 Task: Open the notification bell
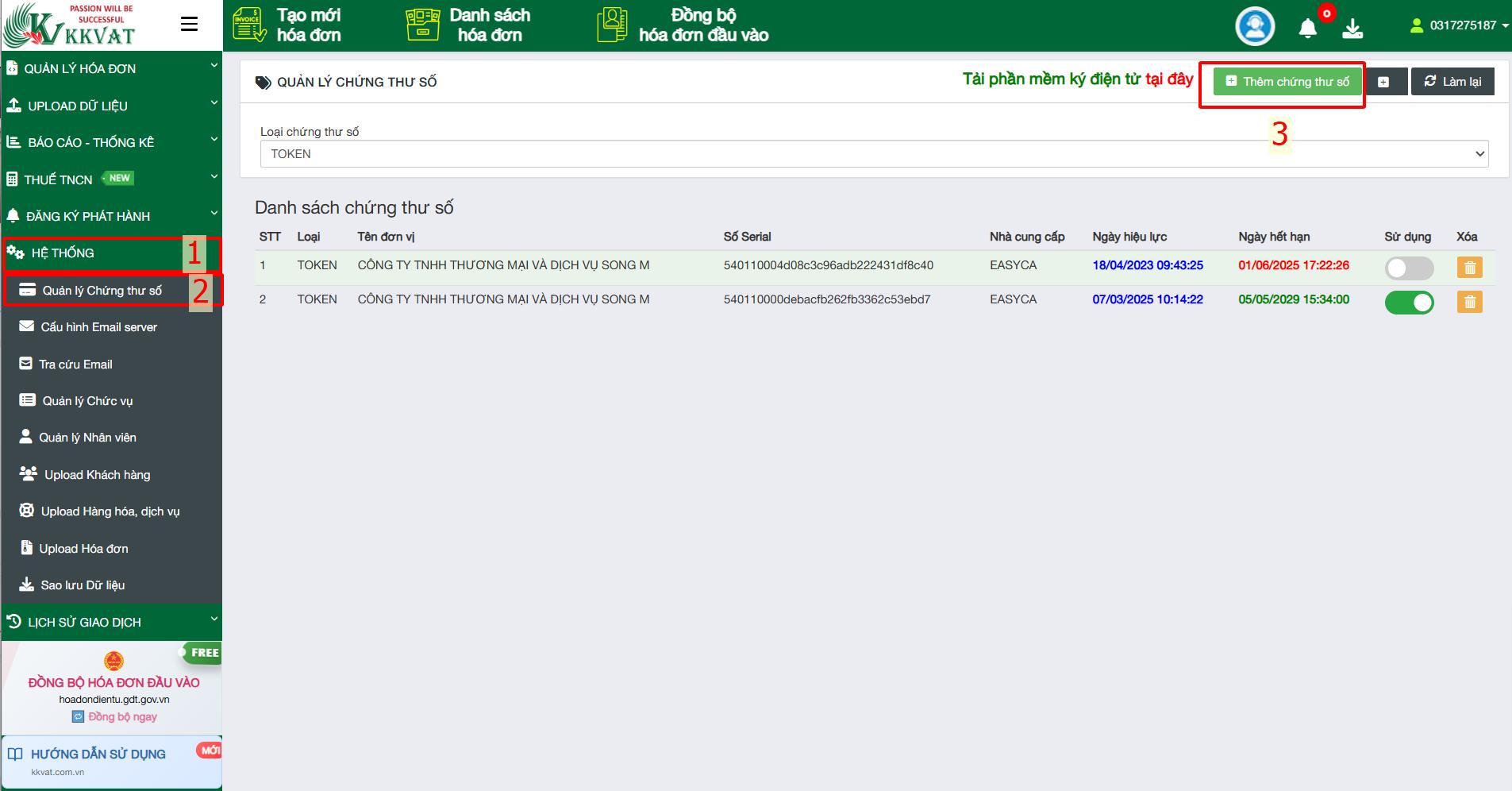tap(1307, 29)
